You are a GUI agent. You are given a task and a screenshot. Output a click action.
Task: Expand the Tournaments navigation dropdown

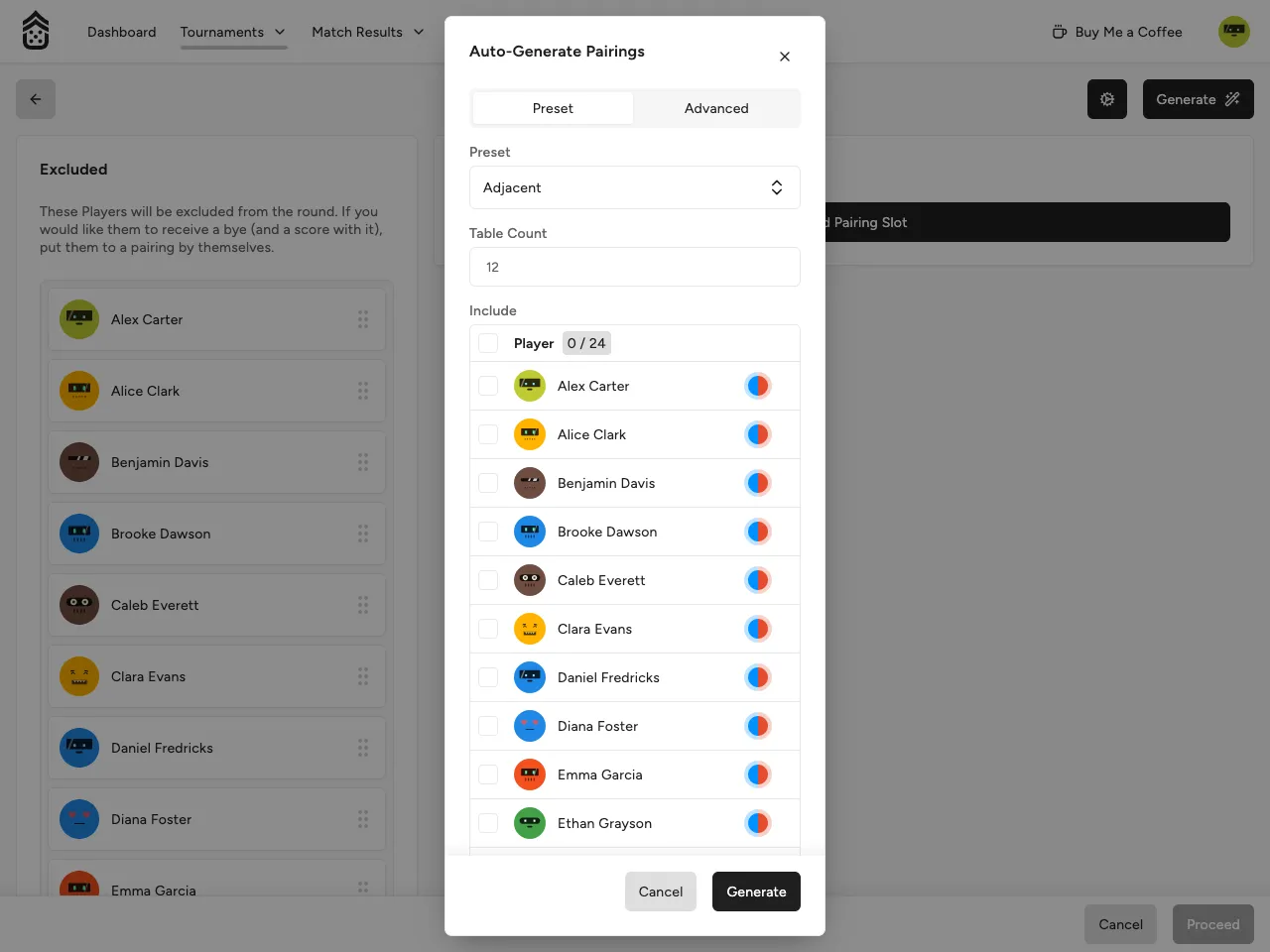[233, 32]
